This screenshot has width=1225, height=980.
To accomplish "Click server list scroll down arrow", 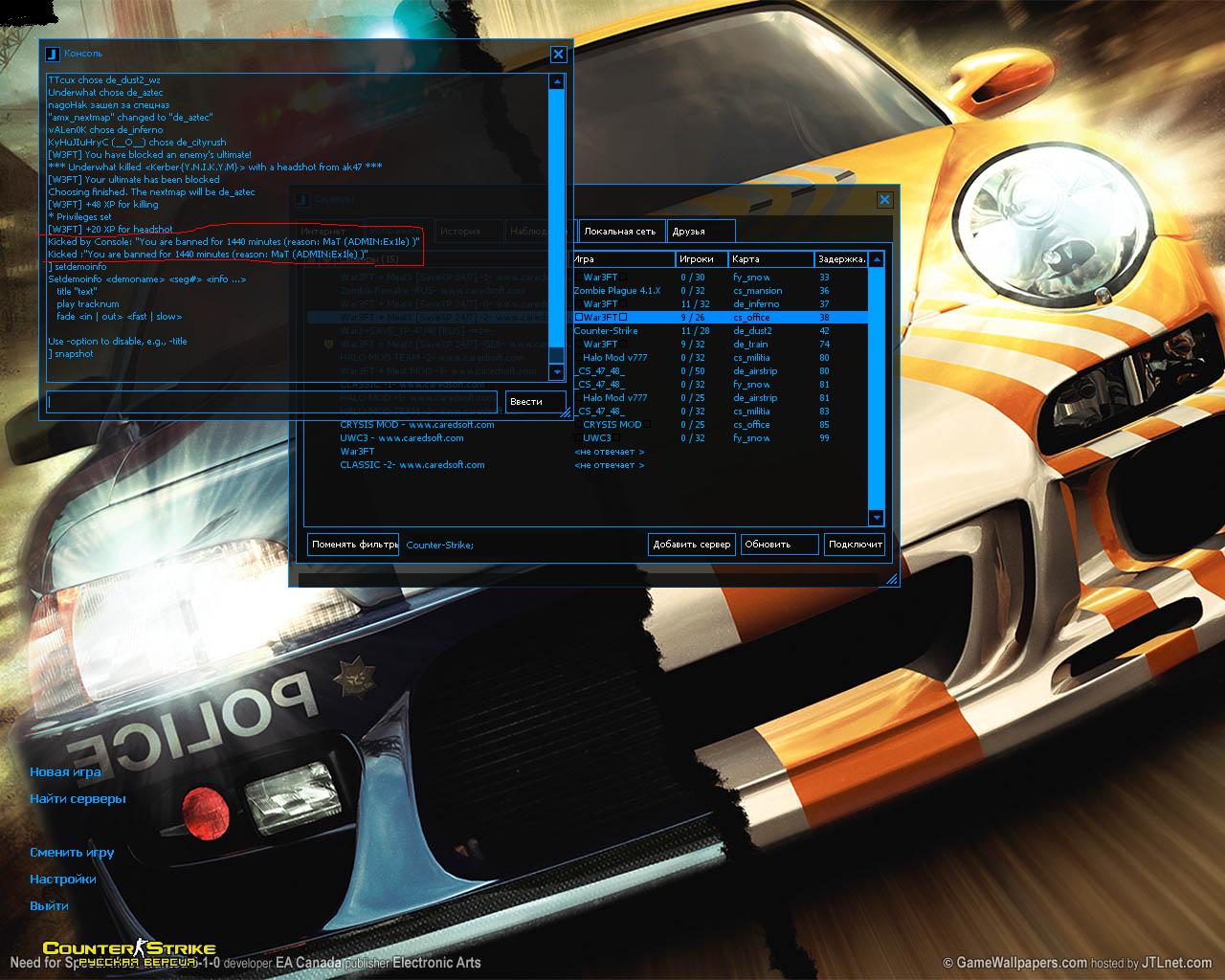I will (x=876, y=518).
